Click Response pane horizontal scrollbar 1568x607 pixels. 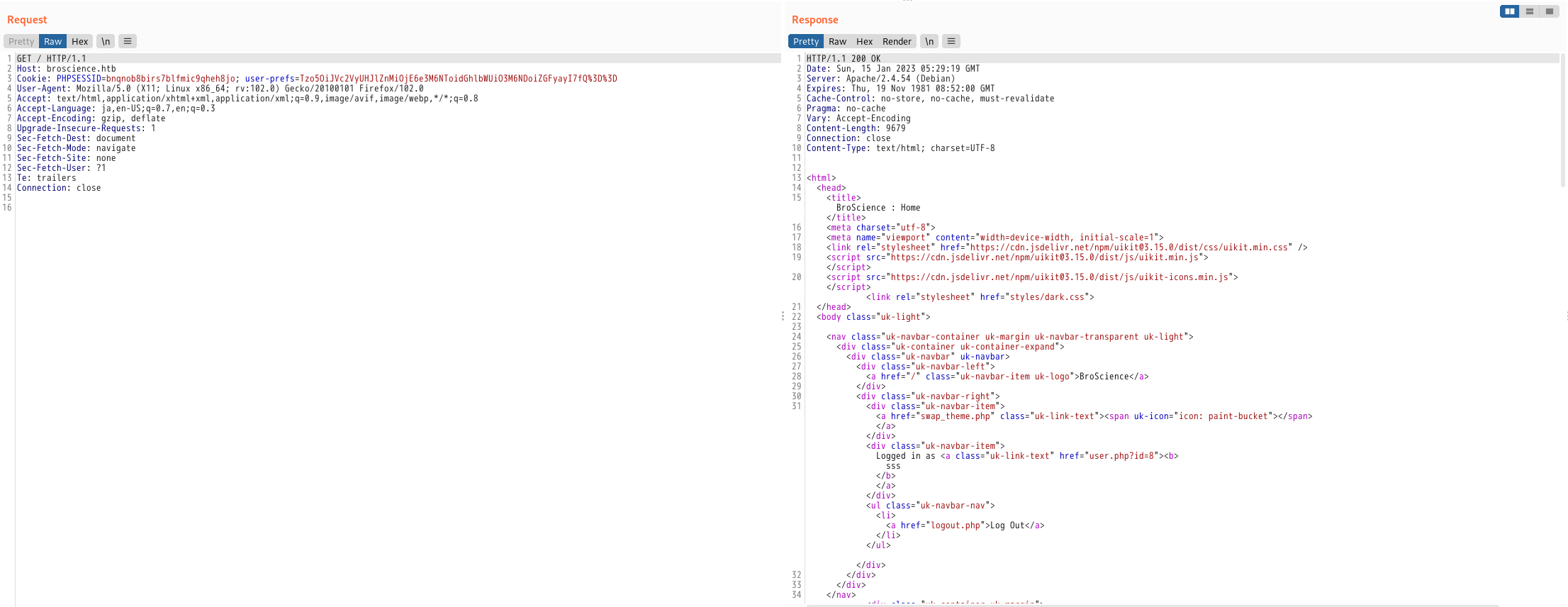point(1152,605)
